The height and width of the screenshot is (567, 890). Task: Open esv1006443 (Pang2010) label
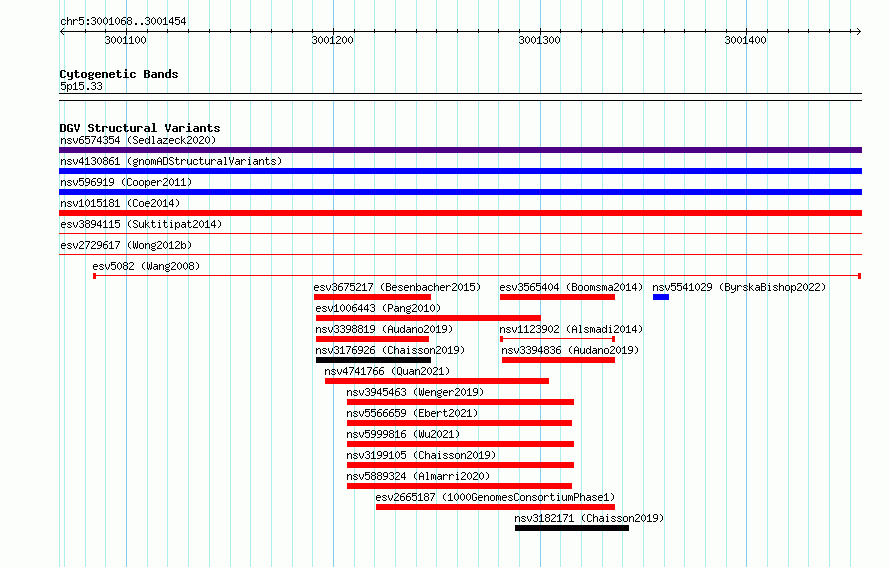378,308
